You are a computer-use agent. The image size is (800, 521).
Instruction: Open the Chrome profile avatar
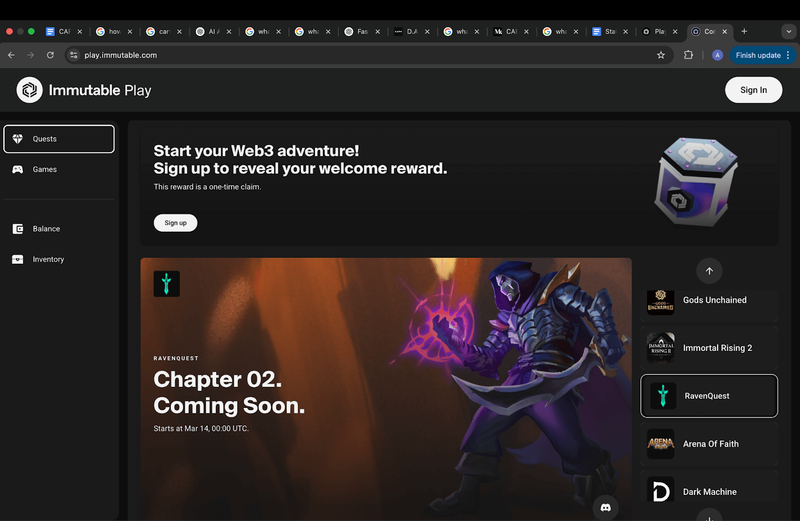717,55
